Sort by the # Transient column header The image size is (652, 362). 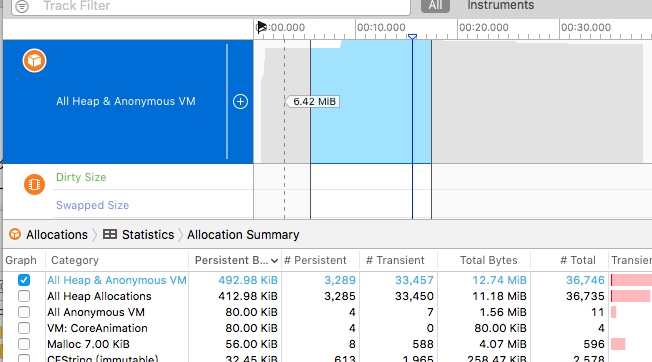pos(395,260)
